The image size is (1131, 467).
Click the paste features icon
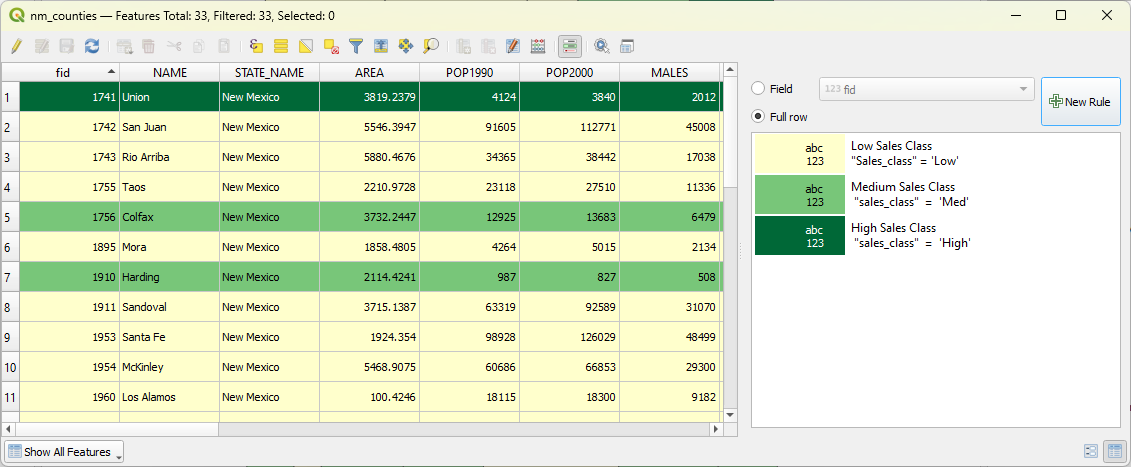pos(224,46)
